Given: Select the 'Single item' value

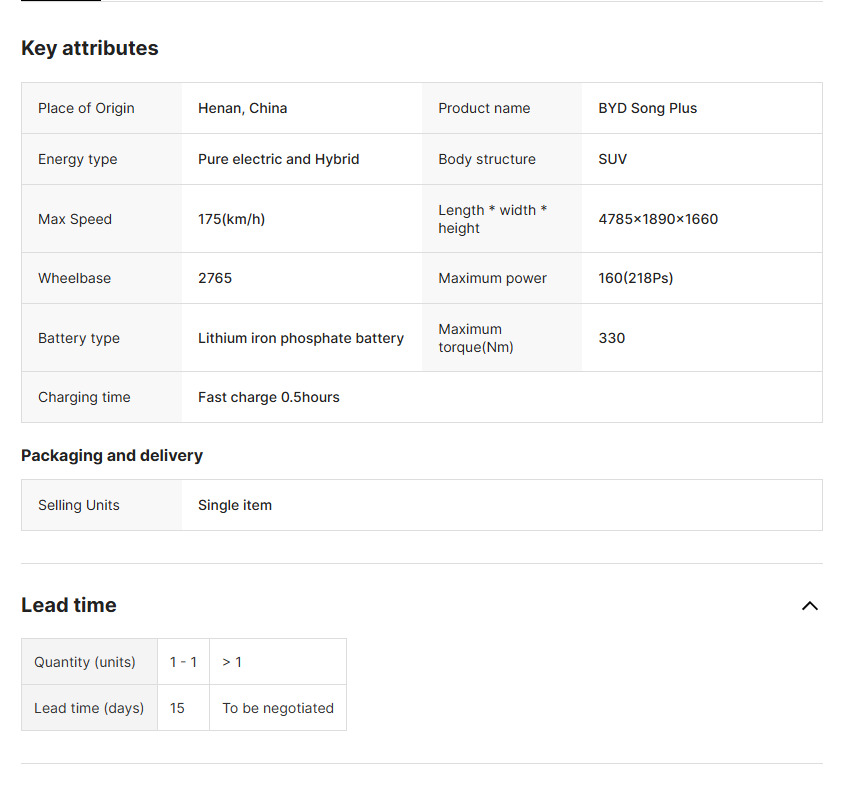Looking at the screenshot, I should (x=235, y=505).
